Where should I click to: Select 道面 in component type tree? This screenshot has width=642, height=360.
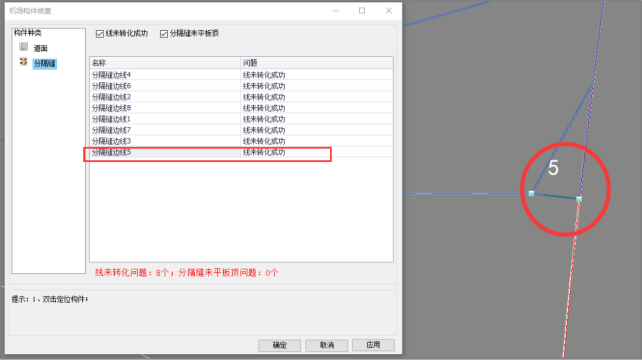[x=41, y=48]
